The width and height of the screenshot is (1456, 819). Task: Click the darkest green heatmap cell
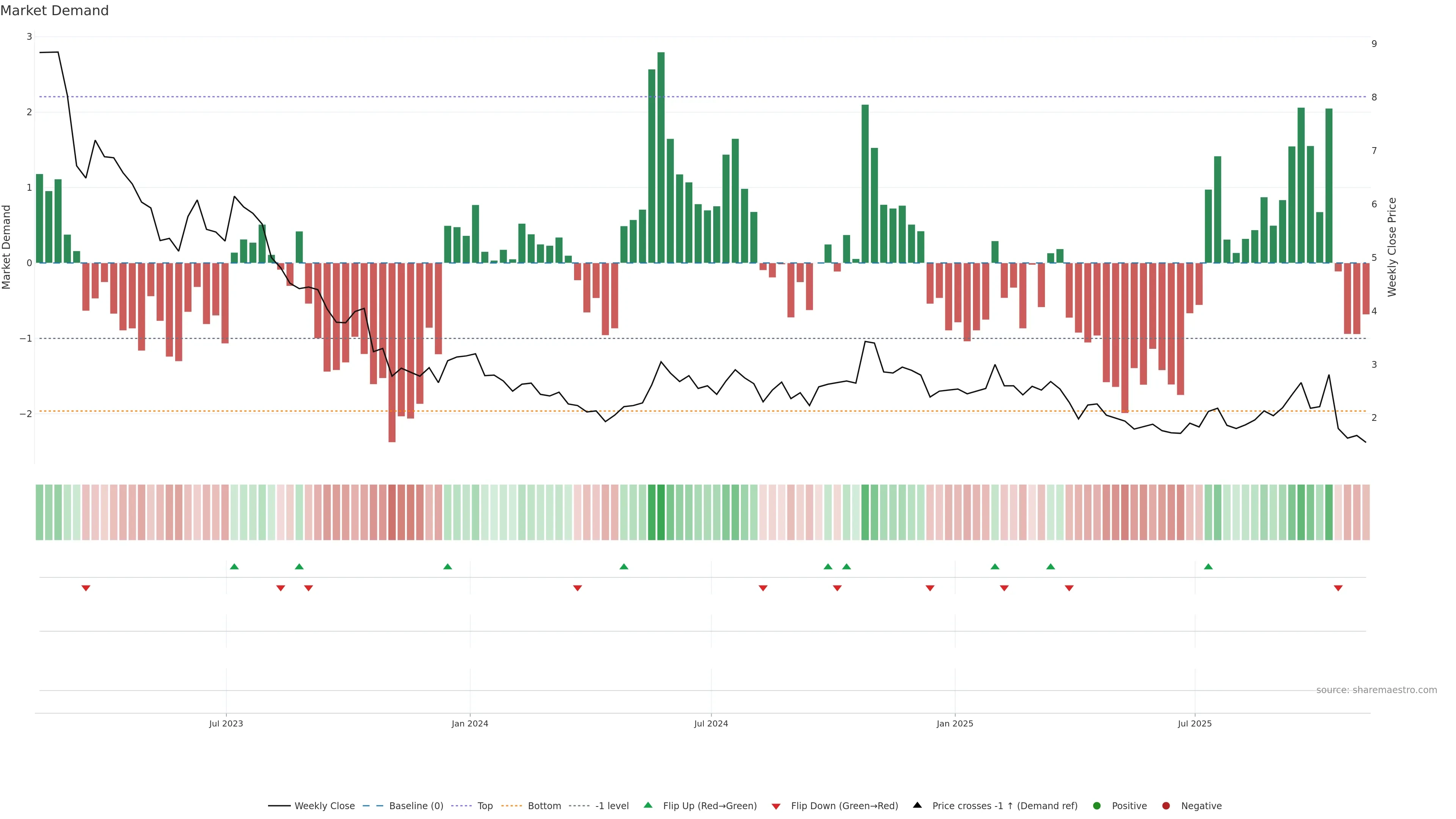[x=661, y=512]
